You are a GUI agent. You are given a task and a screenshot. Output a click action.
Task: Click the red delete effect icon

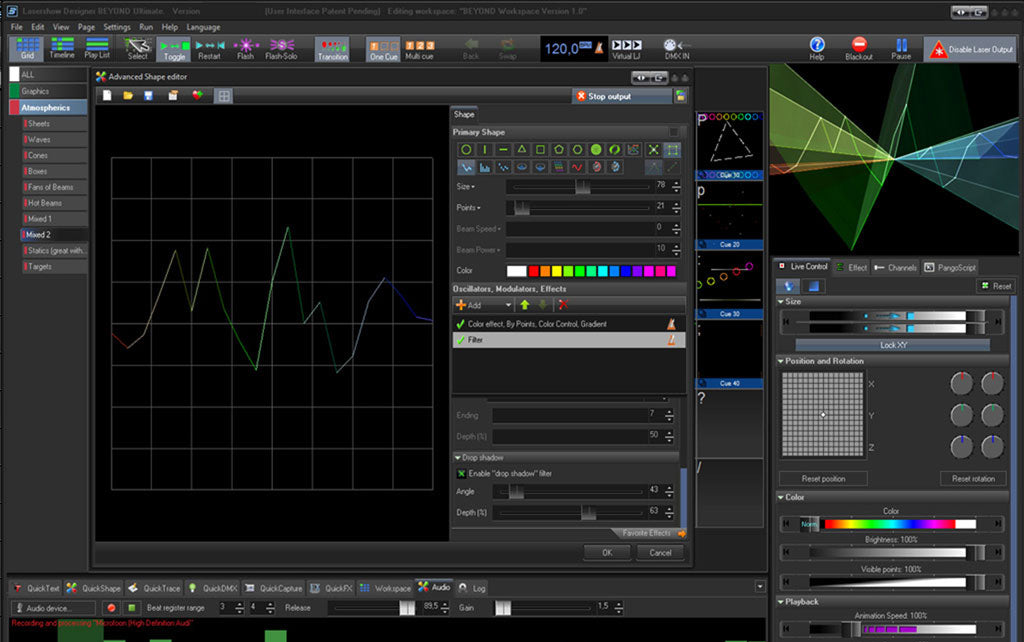[x=563, y=304]
